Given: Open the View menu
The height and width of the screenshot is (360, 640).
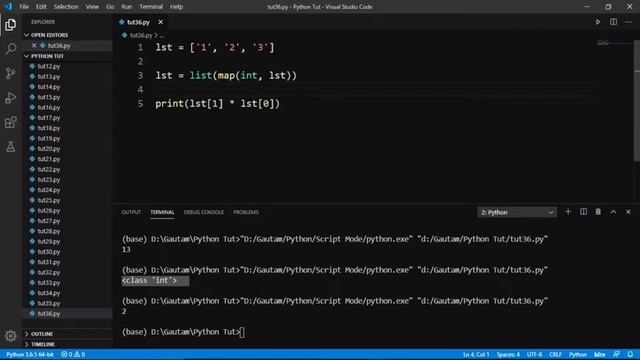Looking at the screenshot, I should (92, 7).
